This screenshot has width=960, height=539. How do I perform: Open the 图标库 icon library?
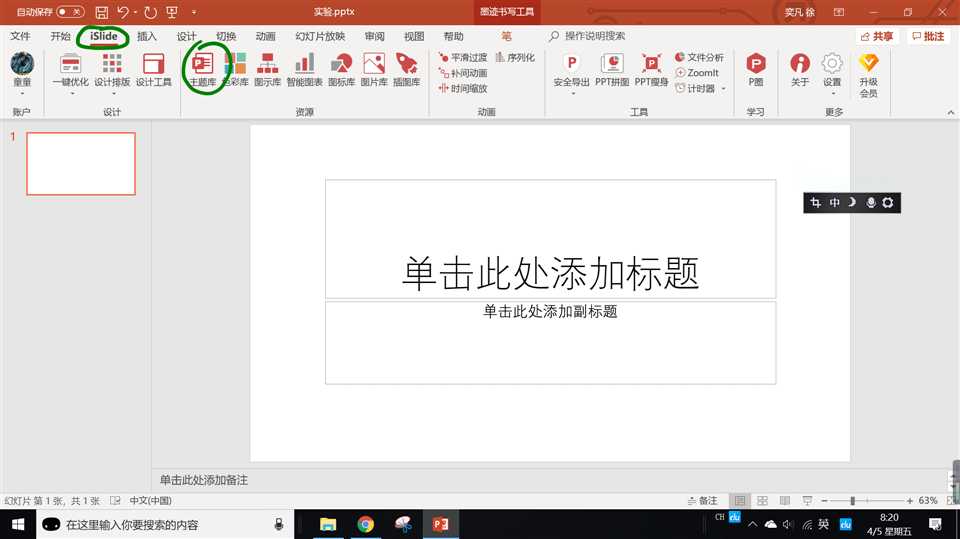tap(341, 70)
